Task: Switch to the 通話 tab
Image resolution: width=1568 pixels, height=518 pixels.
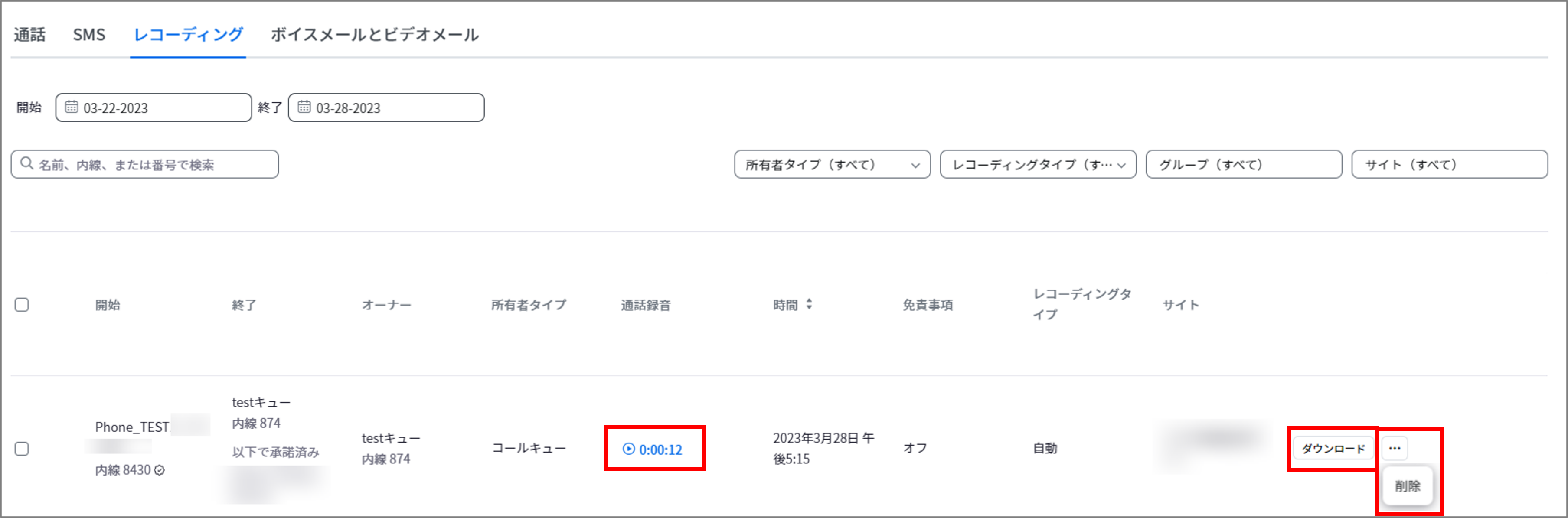Action: pyautogui.click(x=29, y=35)
